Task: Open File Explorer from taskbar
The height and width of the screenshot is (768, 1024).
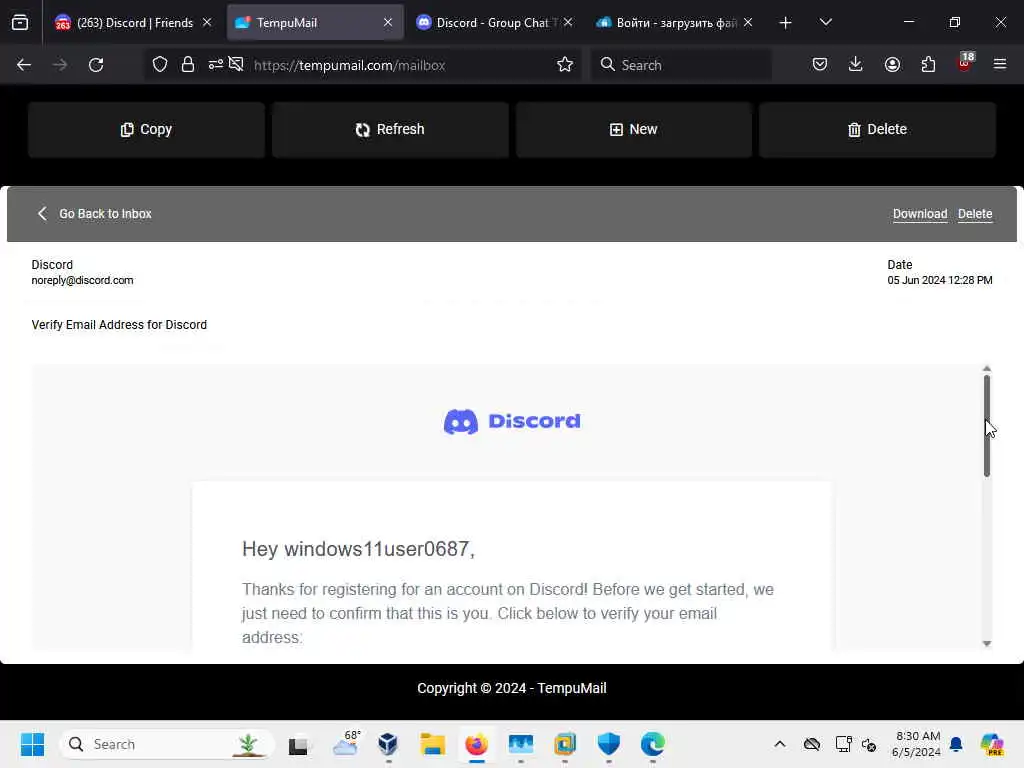Action: click(x=432, y=744)
